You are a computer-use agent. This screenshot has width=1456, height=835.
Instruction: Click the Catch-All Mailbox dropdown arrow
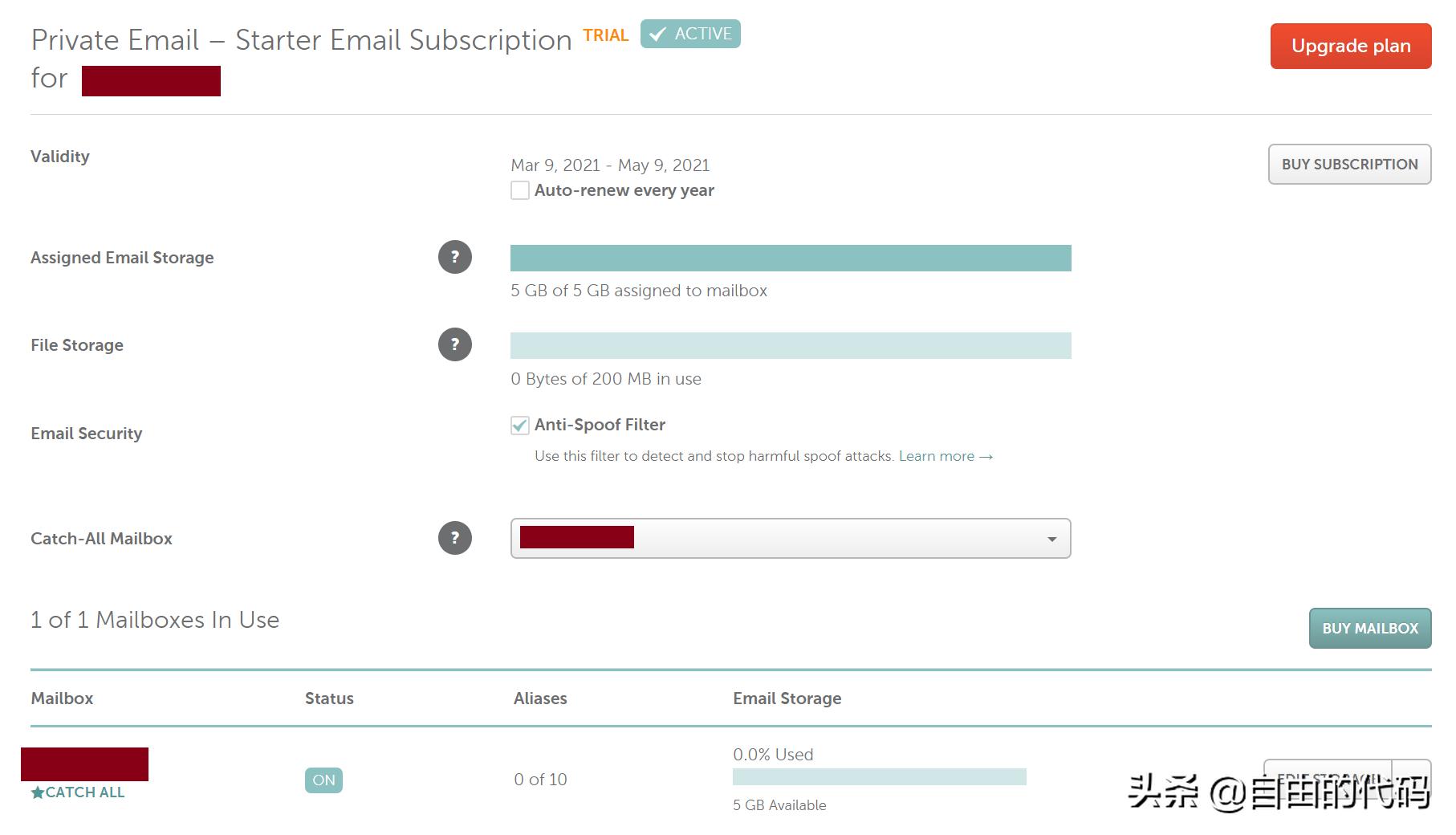coord(1051,539)
